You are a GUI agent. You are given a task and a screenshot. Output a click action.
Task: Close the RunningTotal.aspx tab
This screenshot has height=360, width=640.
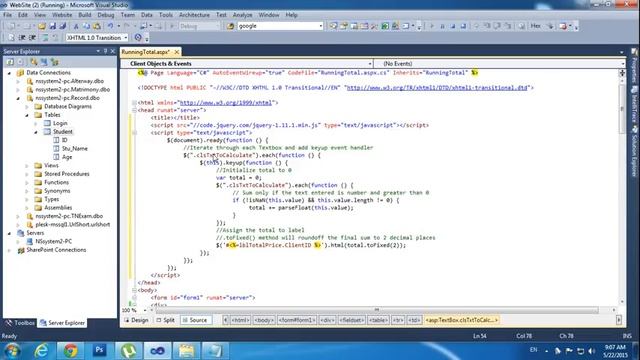pyautogui.click(x=176, y=52)
